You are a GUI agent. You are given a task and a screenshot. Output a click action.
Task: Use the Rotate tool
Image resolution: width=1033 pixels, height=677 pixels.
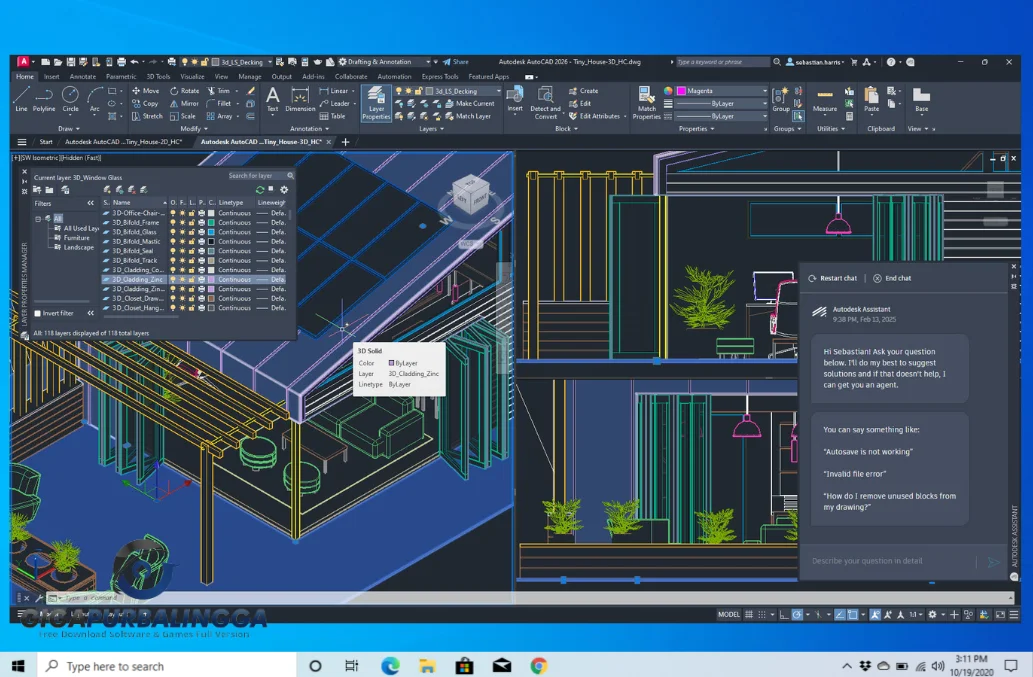(184, 91)
